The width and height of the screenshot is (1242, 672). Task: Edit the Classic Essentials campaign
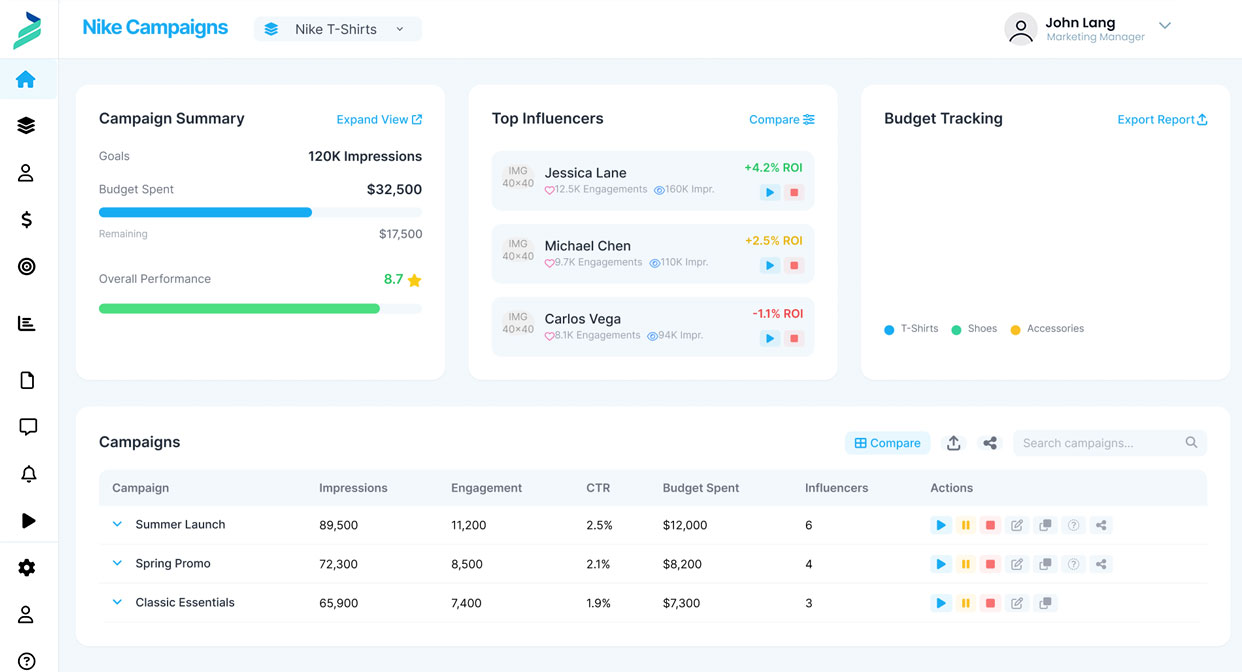click(1017, 603)
